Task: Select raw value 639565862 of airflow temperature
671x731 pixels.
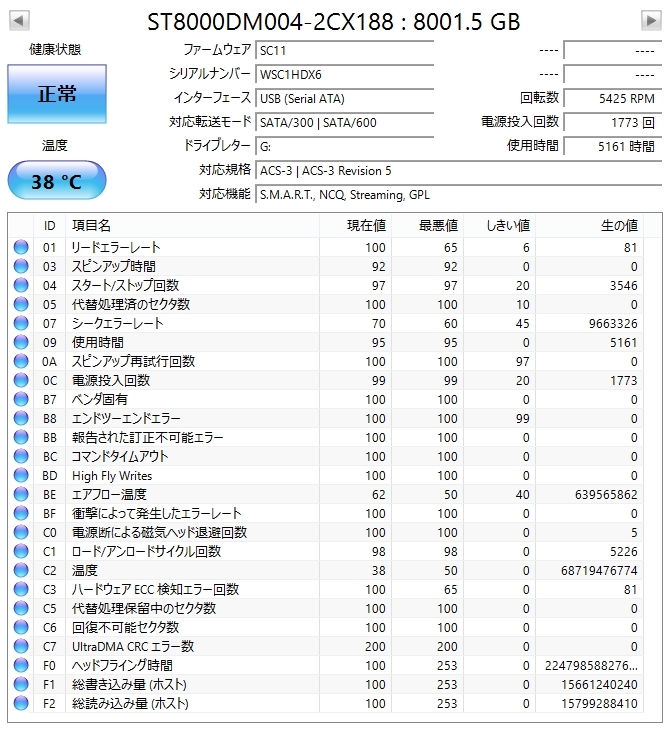Action: point(606,495)
